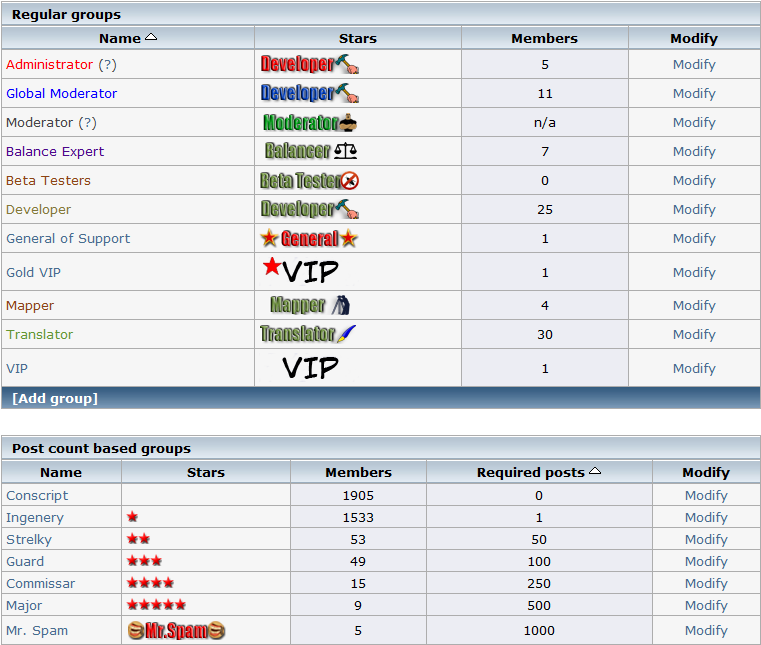Image resolution: width=761 pixels, height=645 pixels.
Task: Click the required posts value 250
Action: tap(539, 583)
